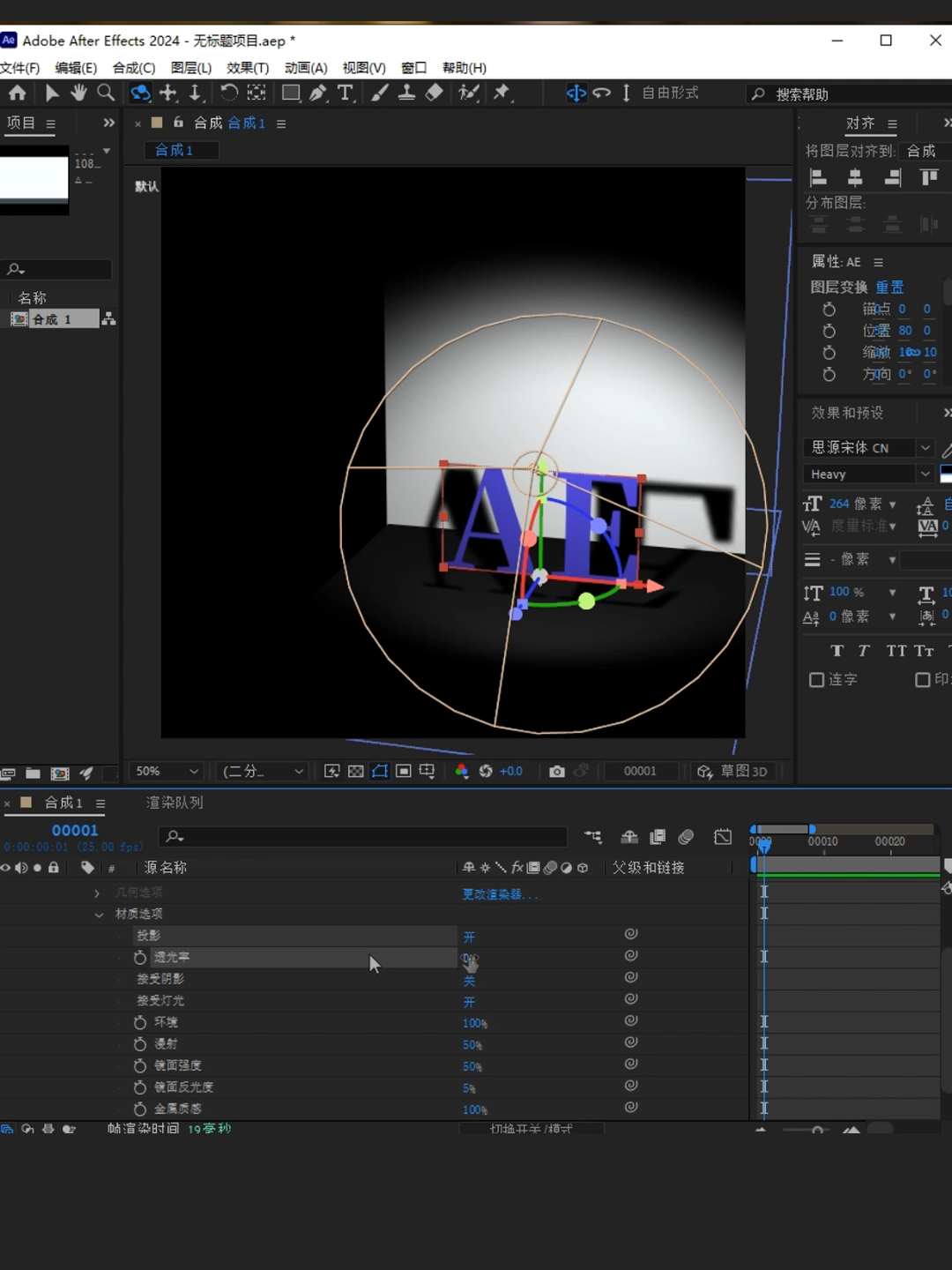Screen dimensions: 952x1270
Task: Open the 效果(T) menu
Action: point(248,68)
